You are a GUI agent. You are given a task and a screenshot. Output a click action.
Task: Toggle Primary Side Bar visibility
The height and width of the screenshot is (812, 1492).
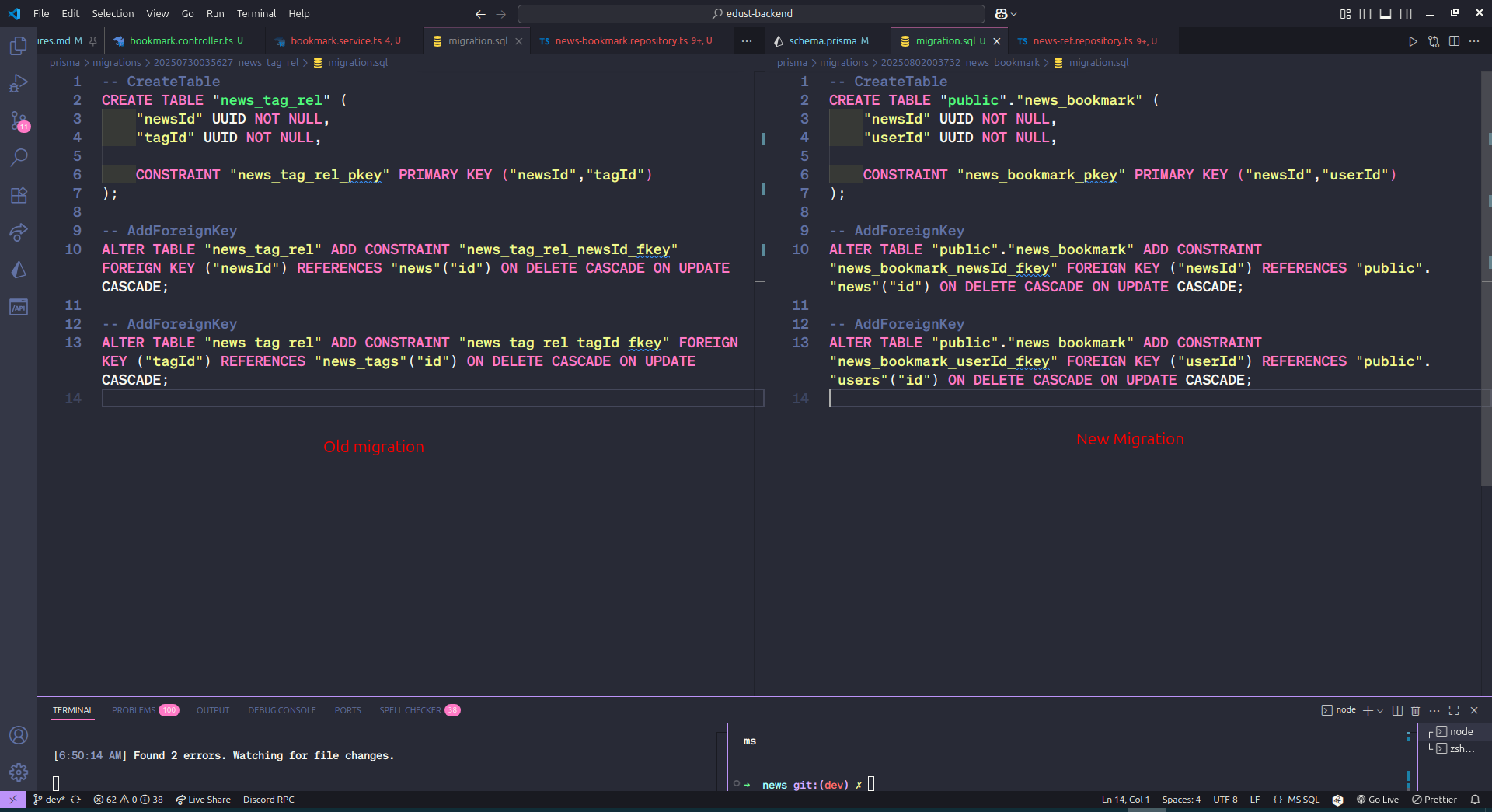coord(1365,14)
